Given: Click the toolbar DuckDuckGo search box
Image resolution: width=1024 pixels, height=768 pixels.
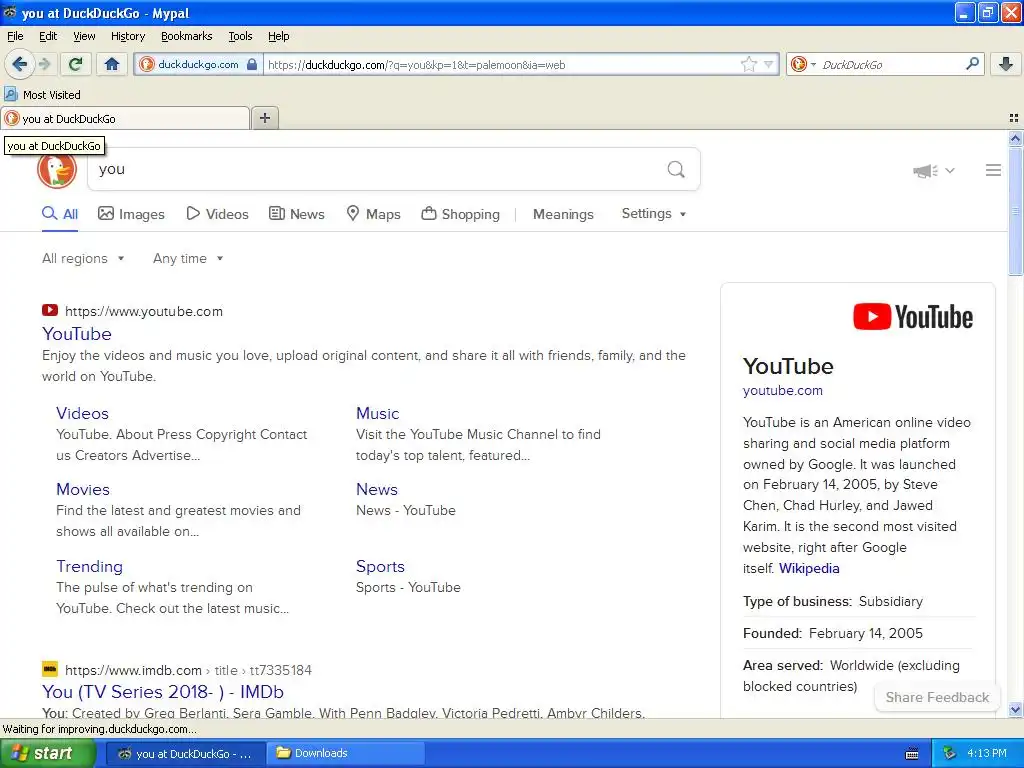Looking at the screenshot, I should tap(888, 64).
